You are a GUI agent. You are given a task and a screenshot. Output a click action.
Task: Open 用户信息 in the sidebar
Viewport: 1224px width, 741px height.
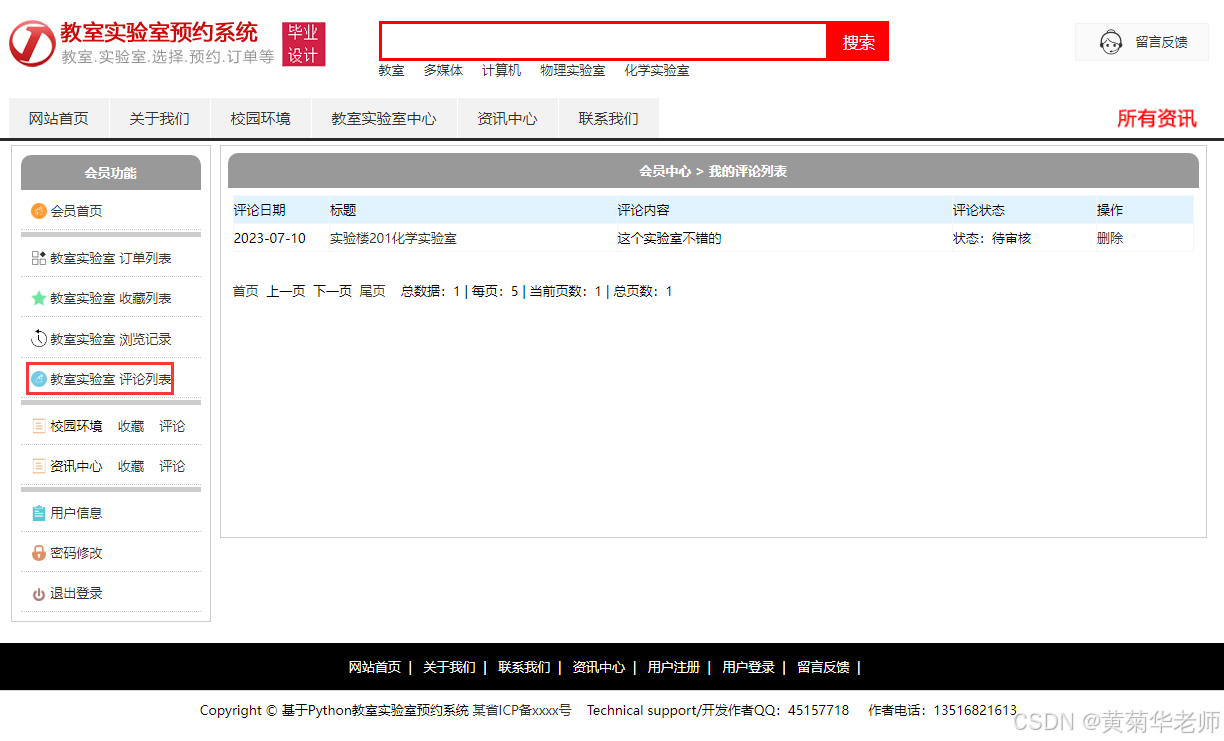tap(76, 513)
